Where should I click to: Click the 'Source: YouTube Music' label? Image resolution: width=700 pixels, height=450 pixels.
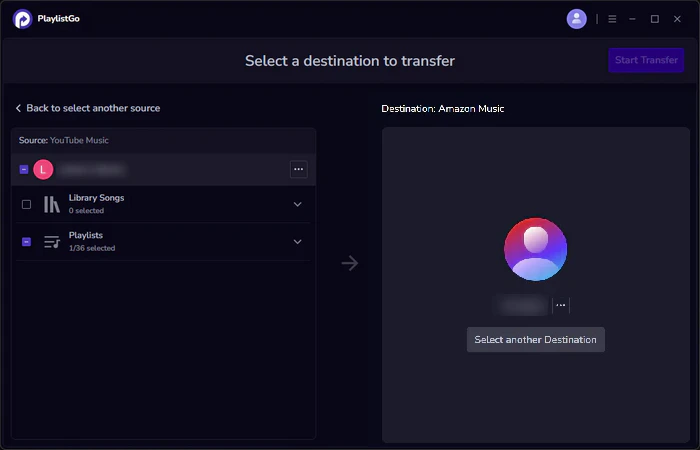[64, 140]
